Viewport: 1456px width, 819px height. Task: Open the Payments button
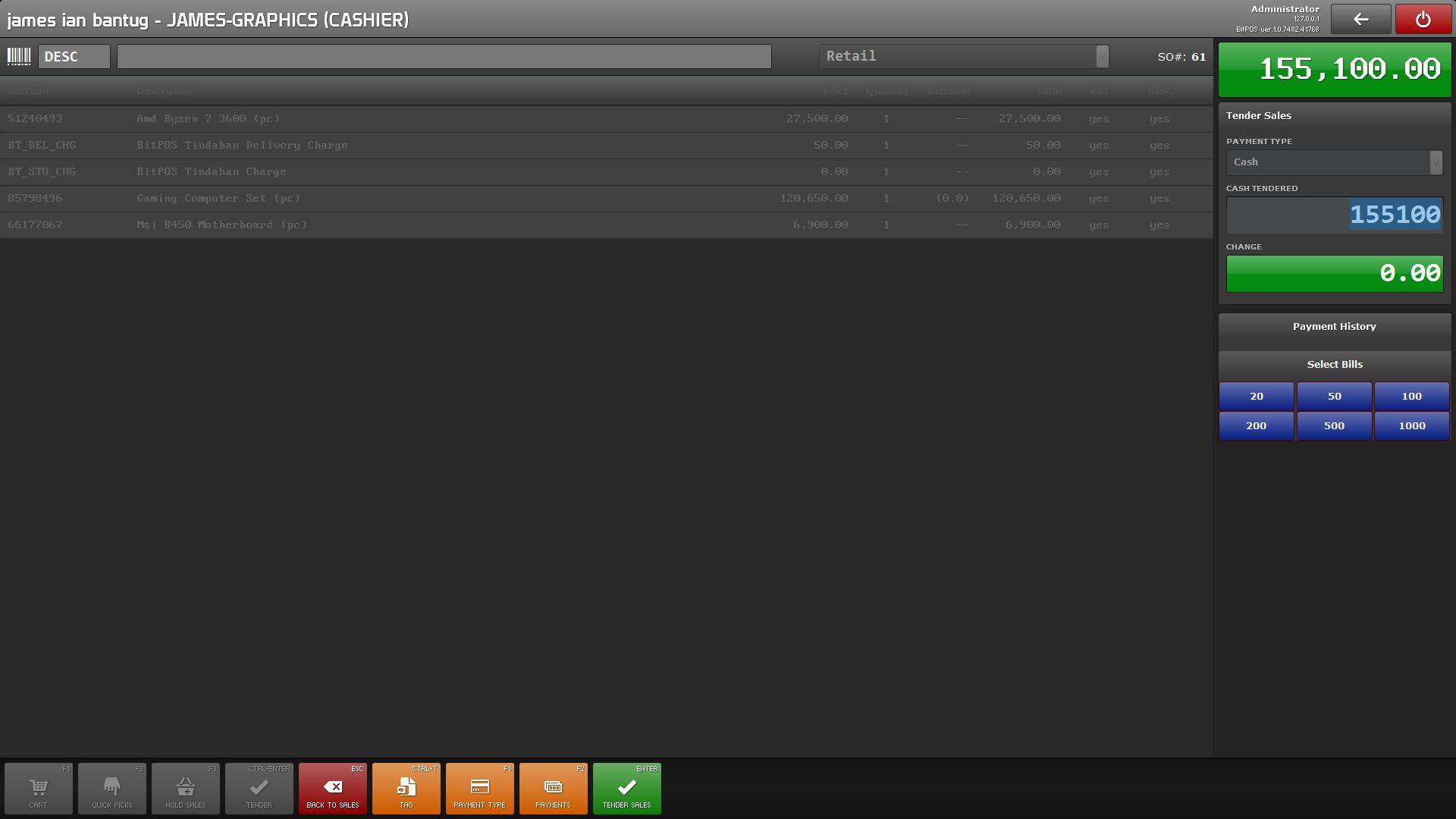click(x=553, y=789)
